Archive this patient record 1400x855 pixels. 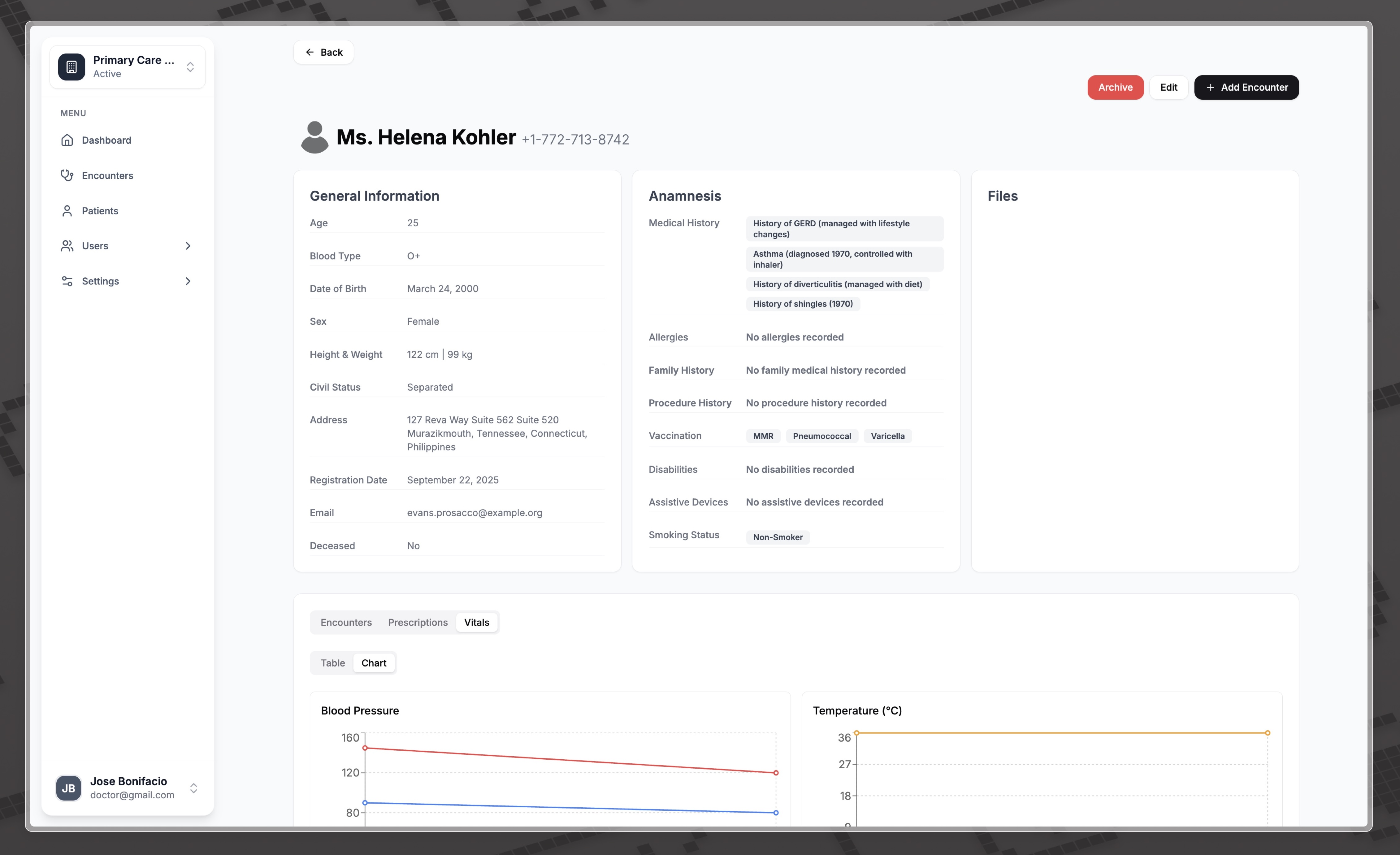pyautogui.click(x=1115, y=87)
